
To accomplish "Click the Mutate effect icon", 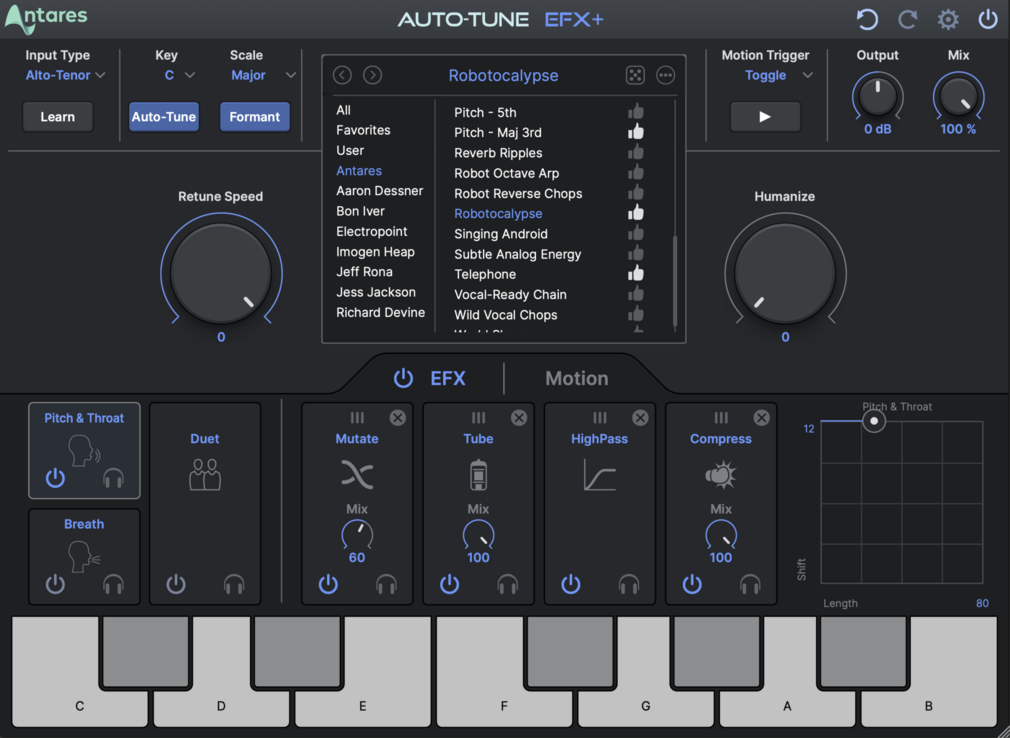I will pyautogui.click(x=357, y=474).
